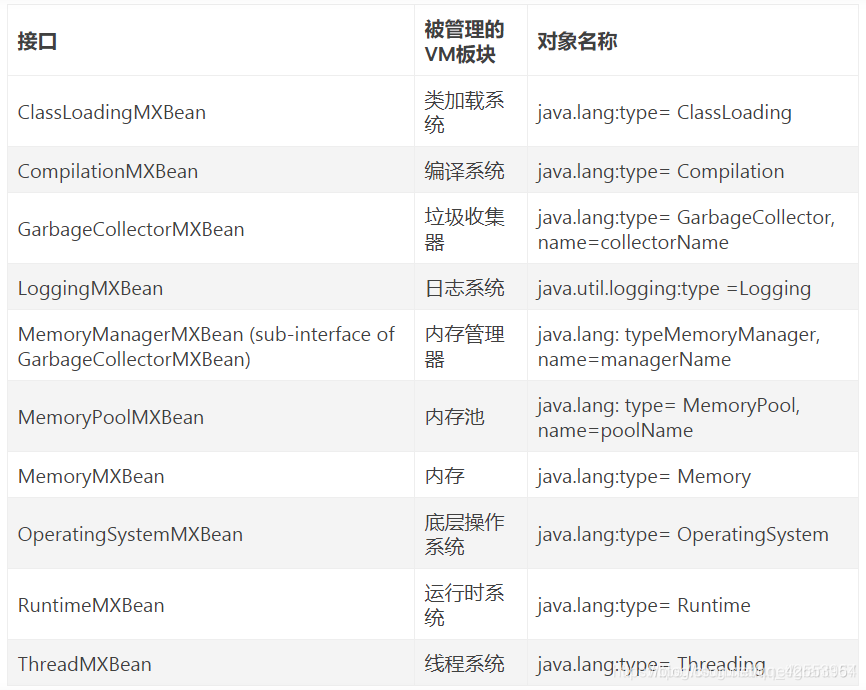
Task: Click java.lang:type= ClassLoading object name
Action: point(664,112)
